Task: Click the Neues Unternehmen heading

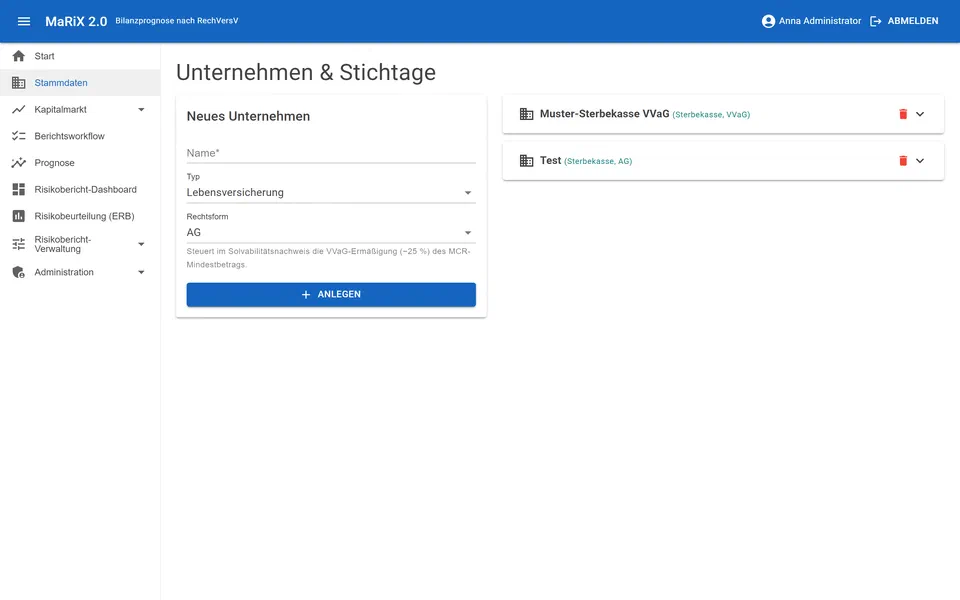Action: coord(249,116)
